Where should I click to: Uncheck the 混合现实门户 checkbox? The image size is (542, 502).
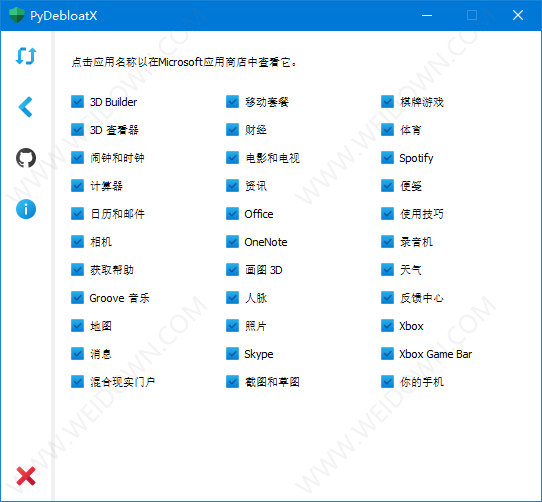pos(77,382)
